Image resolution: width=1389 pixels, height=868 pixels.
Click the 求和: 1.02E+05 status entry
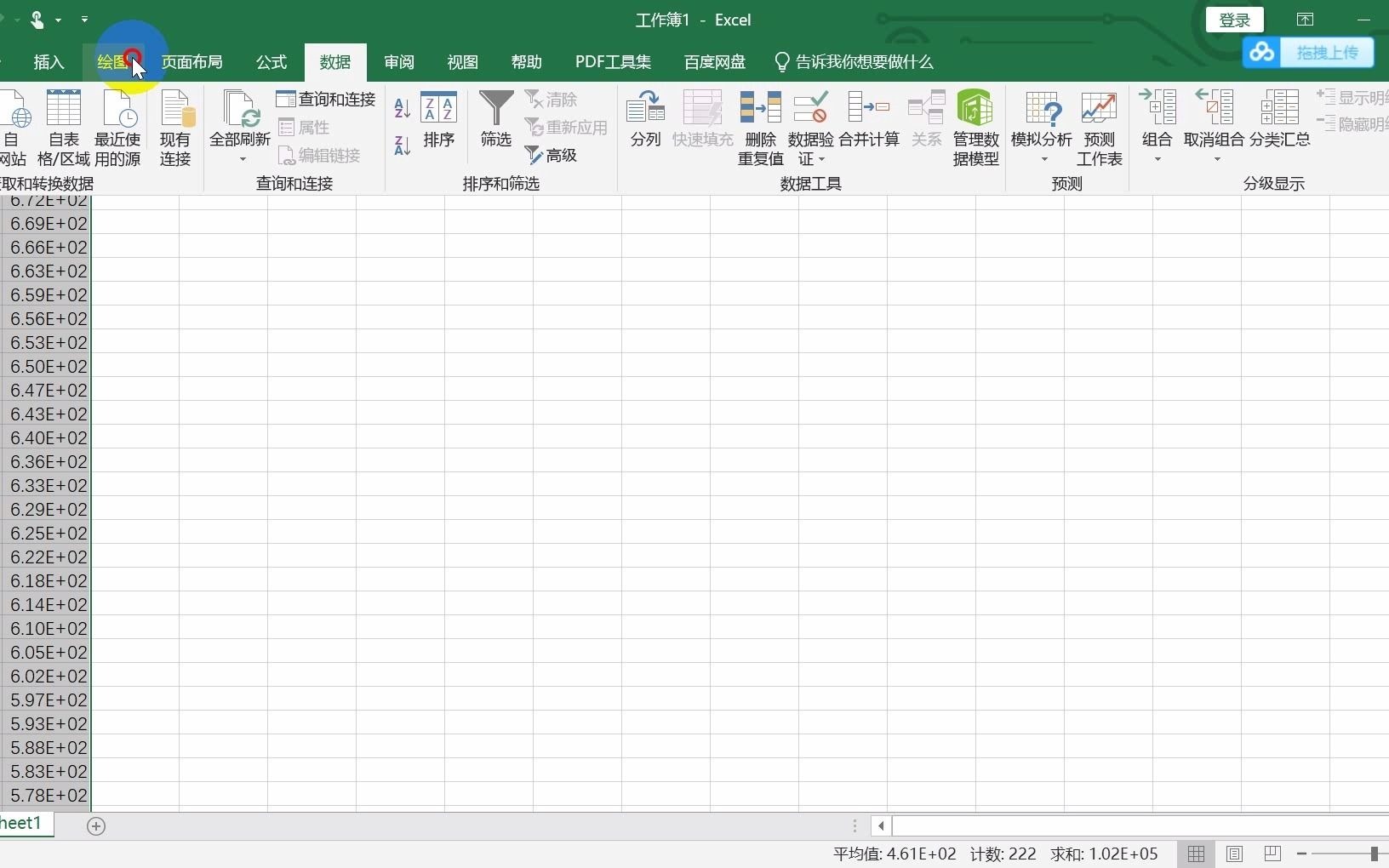[1104, 854]
